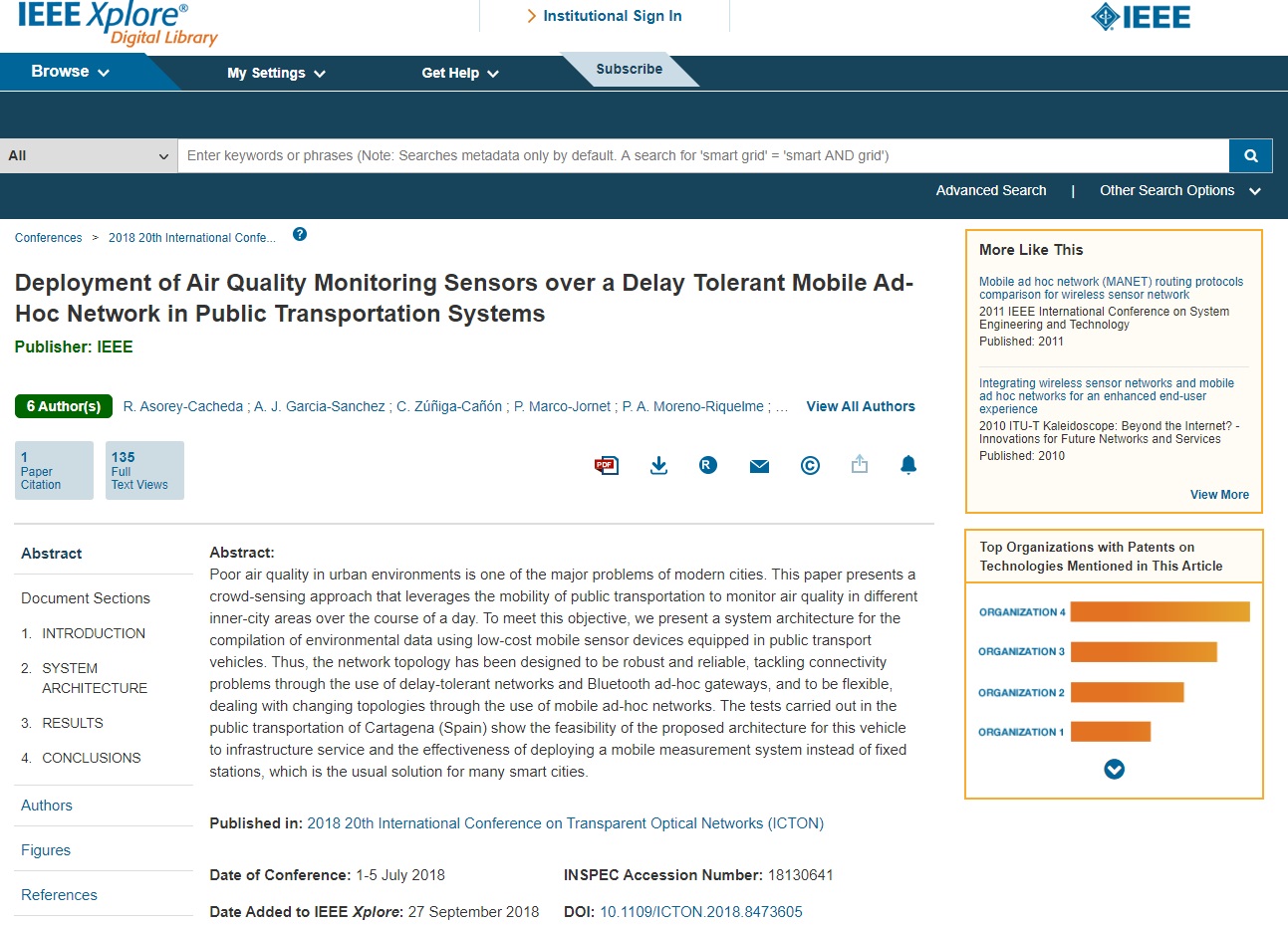Open the PDF document icon
Viewport: 1288px width, 925px height.
(606, 465)
